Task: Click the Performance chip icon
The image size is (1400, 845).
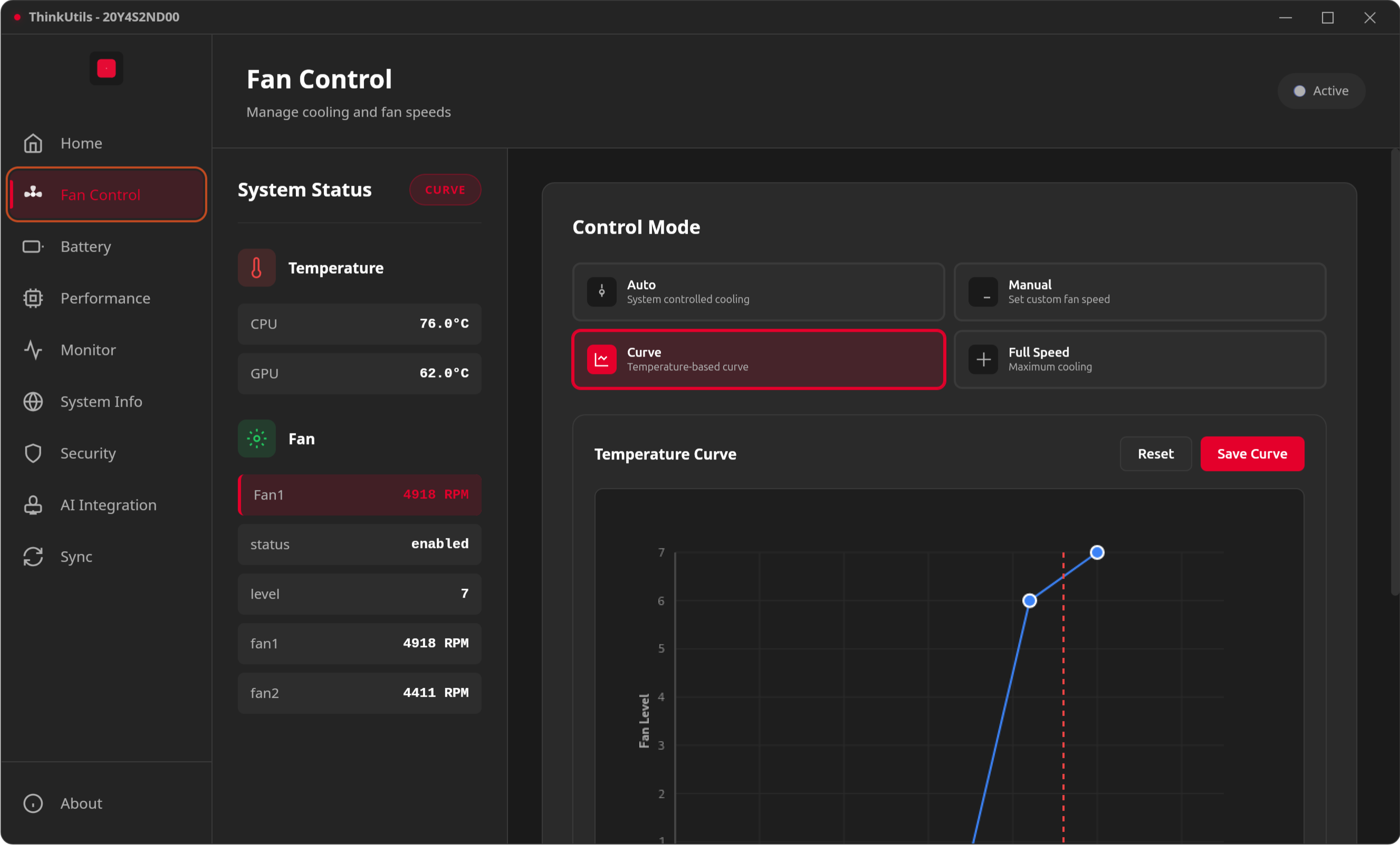Action: tap(33, 299)
